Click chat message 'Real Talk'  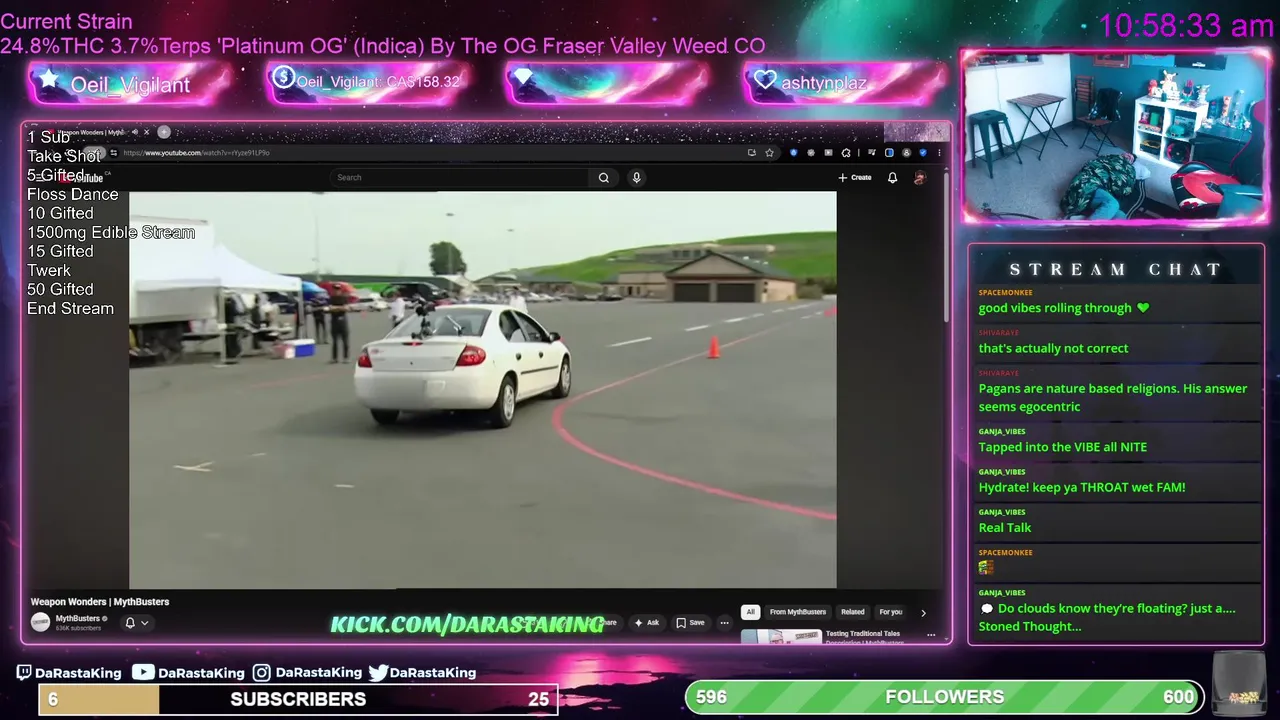point(1005,527)
